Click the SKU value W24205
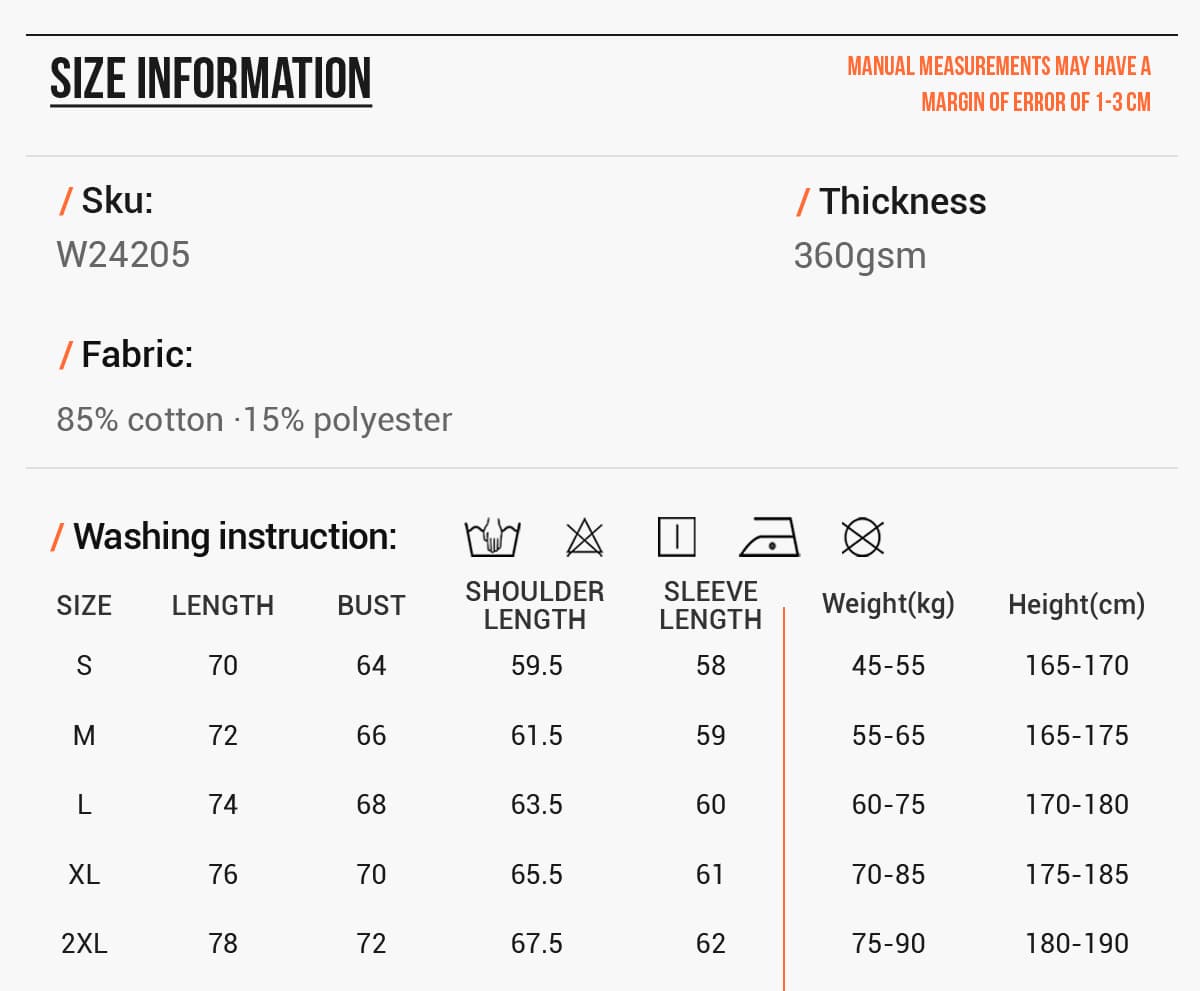The height and width of the screenshot is (991, 1200). [x=123, y=255]
